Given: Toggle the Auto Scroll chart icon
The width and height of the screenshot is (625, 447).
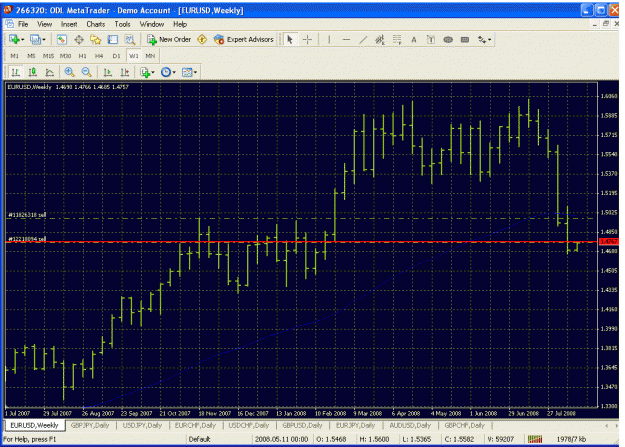Looking at the screenshot, I should tap(108, 72).
